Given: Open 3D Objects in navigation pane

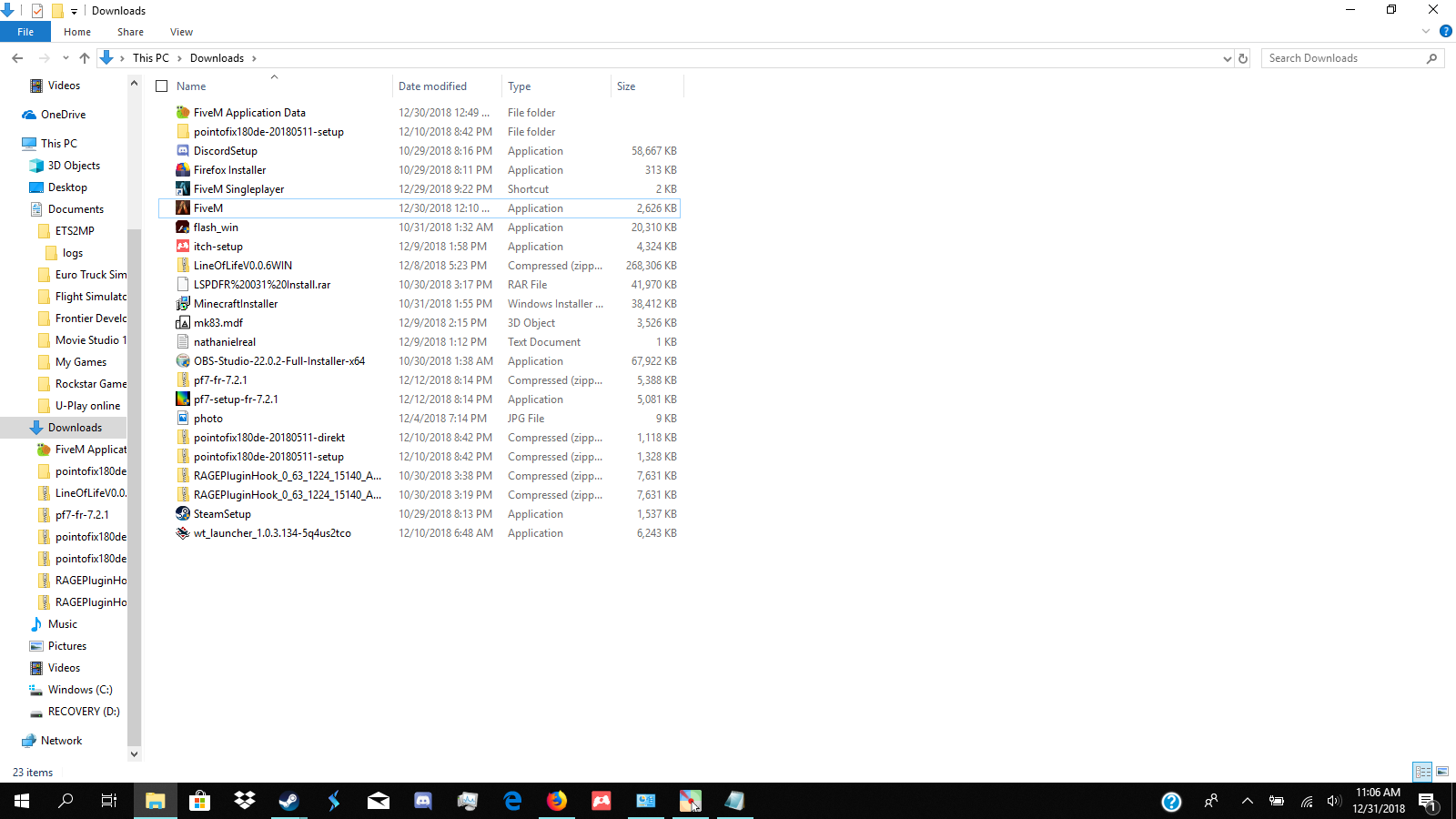Looking at the screenshot, I should point(74,166).
